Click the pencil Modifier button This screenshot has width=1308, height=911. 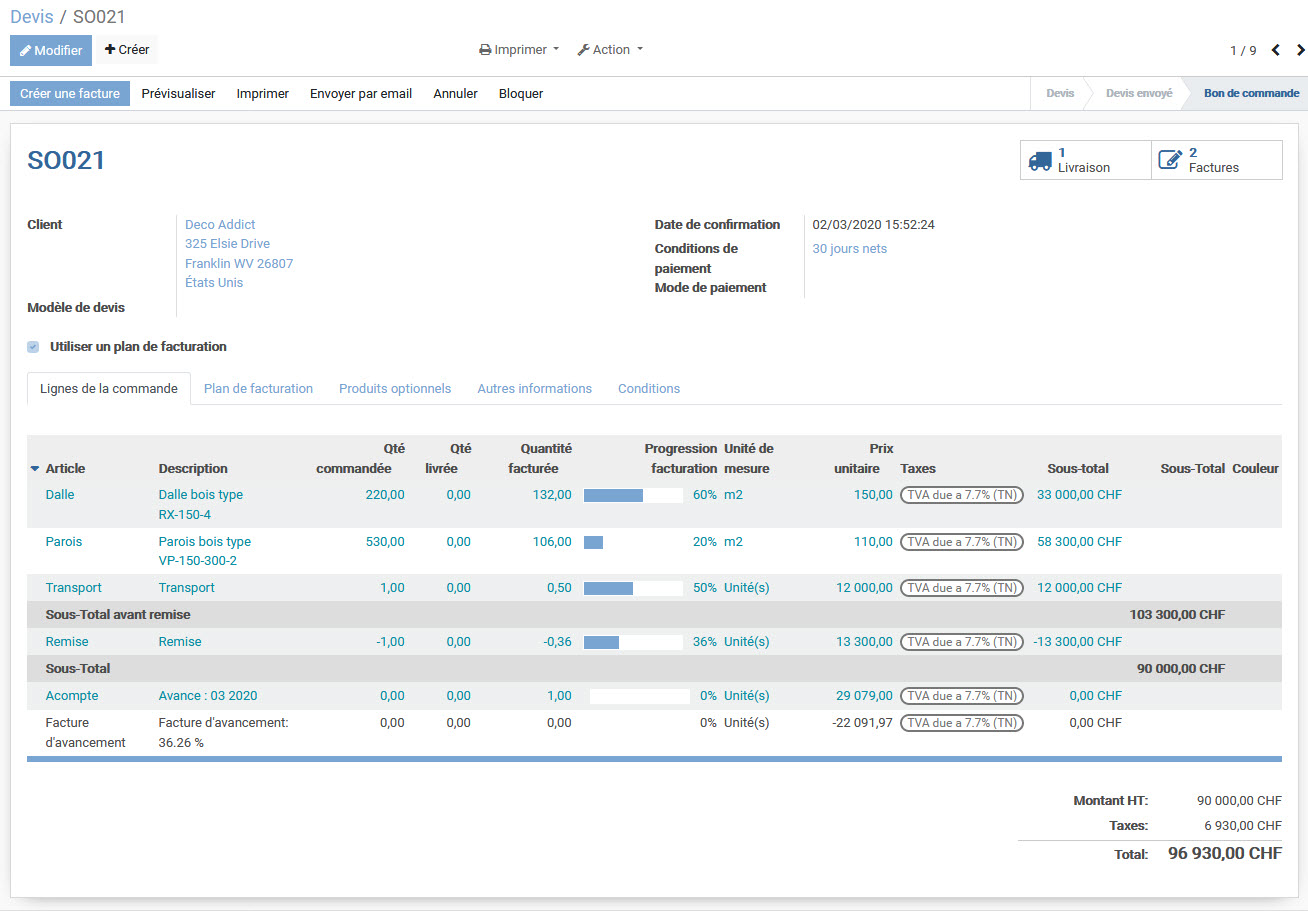click(x=50, y=50)
